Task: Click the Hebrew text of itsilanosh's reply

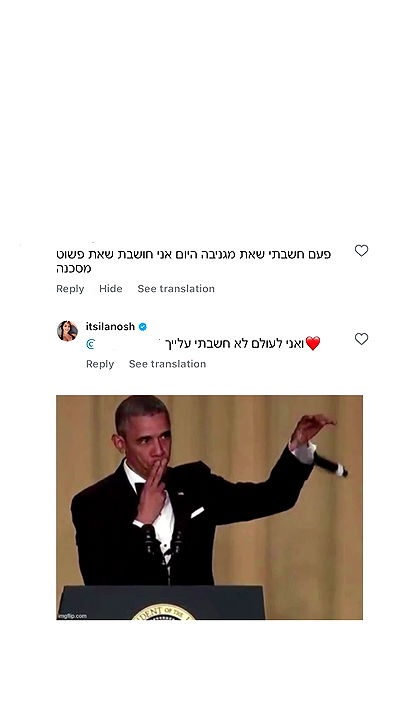Action: pos(234,344)
